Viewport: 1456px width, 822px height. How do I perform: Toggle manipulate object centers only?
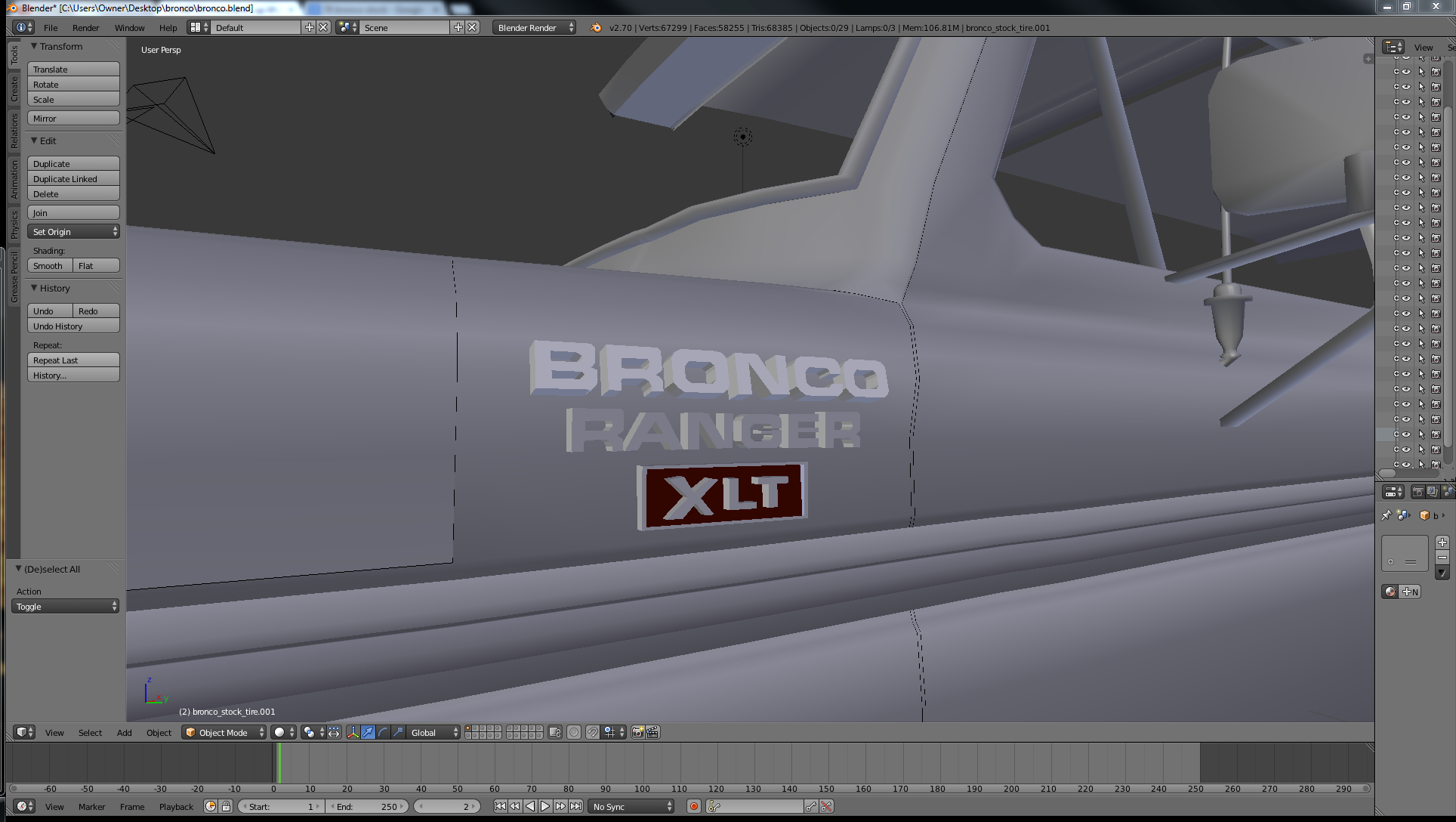point(334,733)
